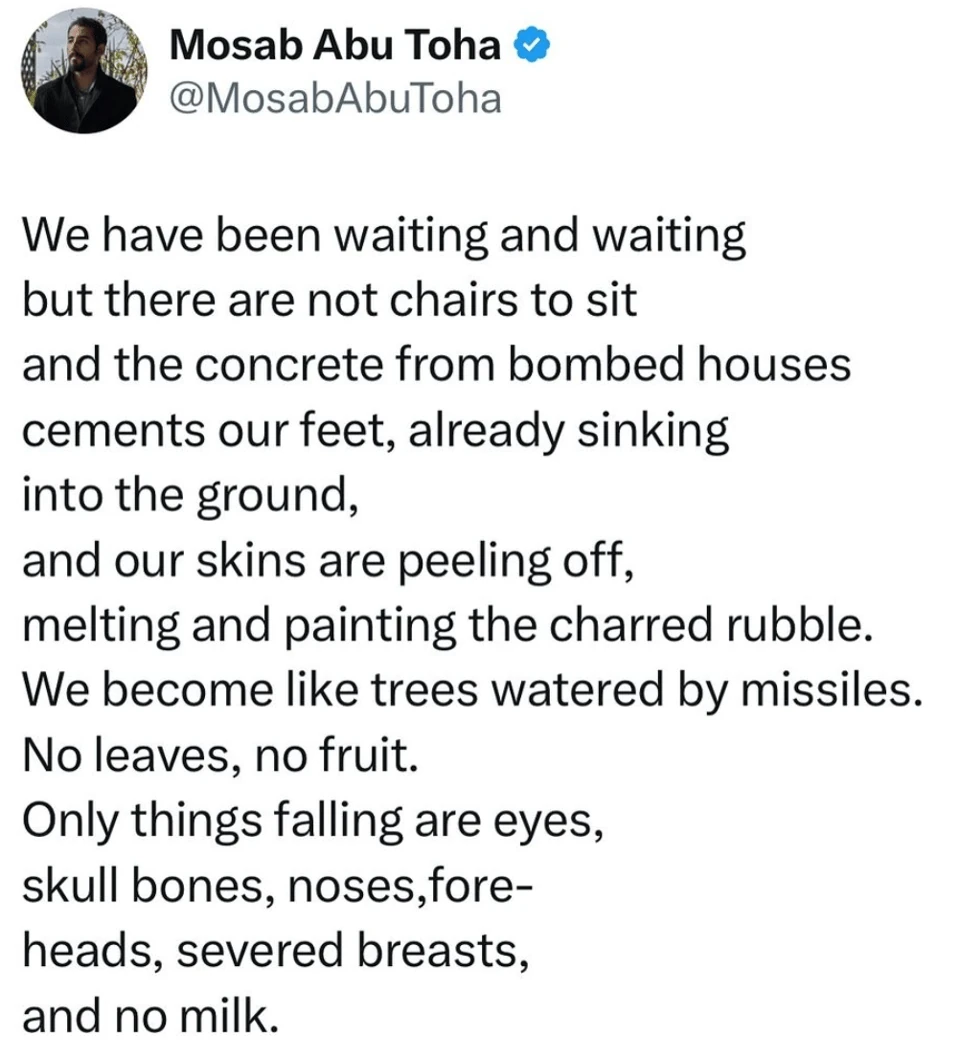The image size is (960, 1059).
Task: Click the line "We have been waiting and waiting"
Action: (384, 238)
